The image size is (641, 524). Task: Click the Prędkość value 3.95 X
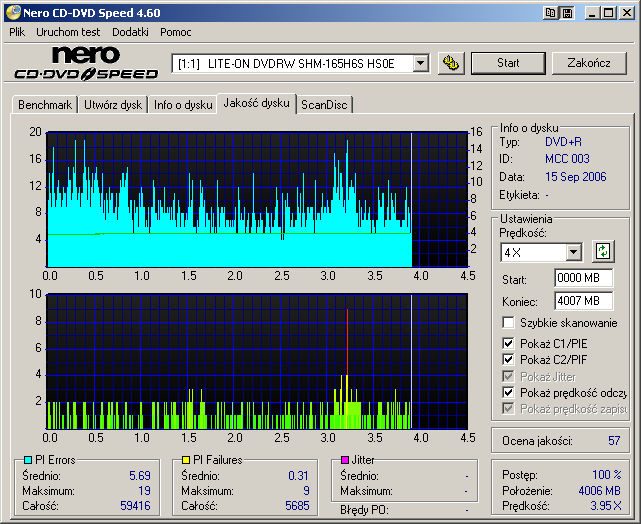point(606,506)
